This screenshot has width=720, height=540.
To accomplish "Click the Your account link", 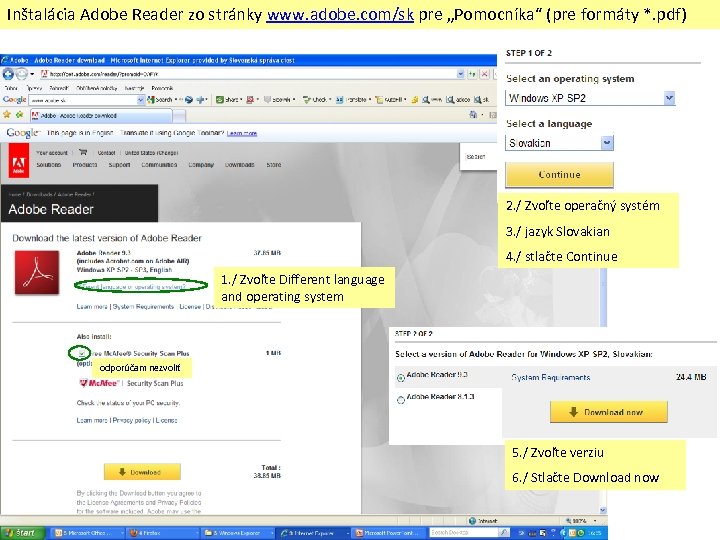I will [x=51, y=152].
